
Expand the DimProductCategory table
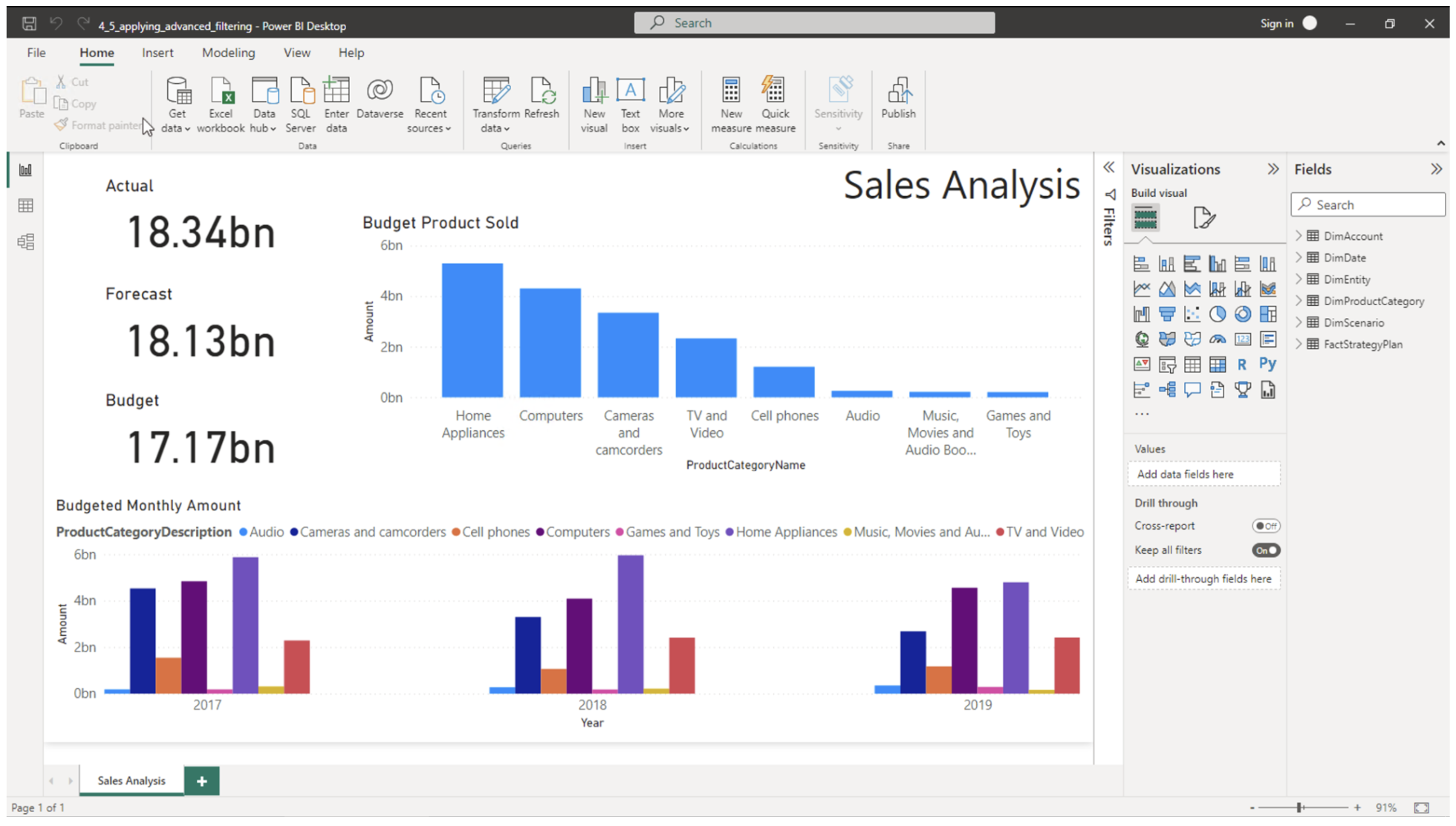(1299, 300)
